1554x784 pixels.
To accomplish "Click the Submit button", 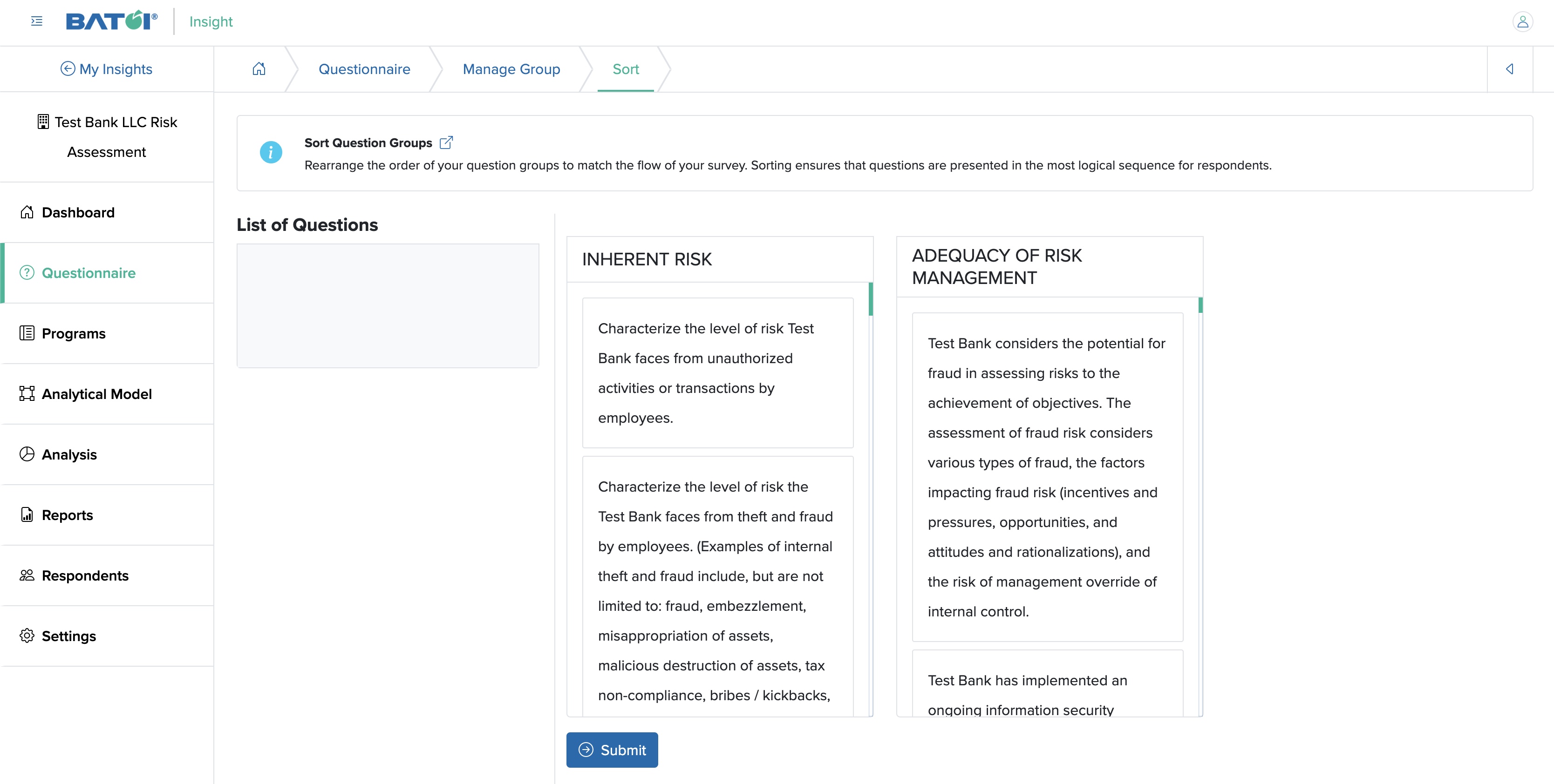I will point(612,750).
